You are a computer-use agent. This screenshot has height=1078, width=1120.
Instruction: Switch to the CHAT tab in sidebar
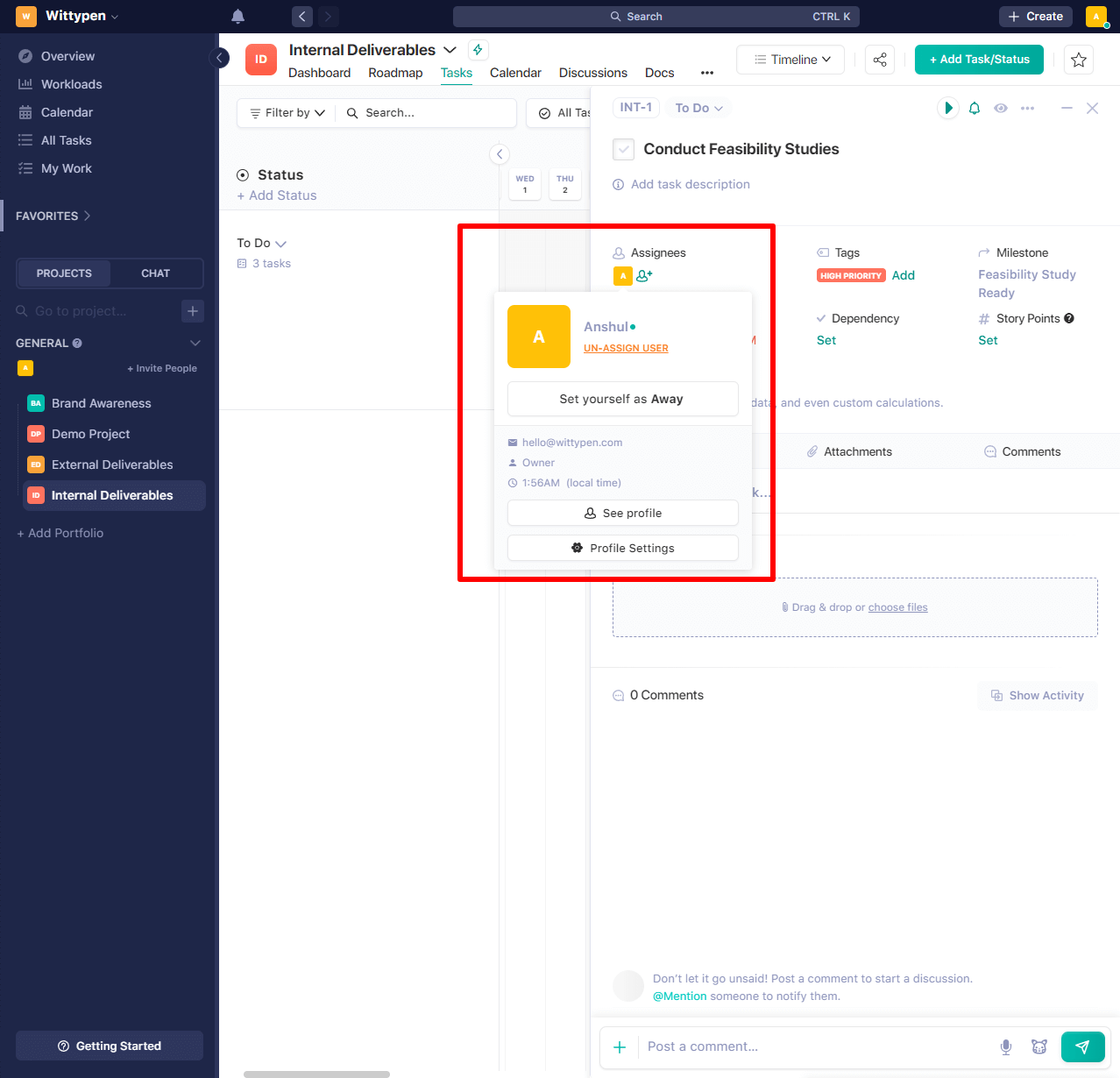tap(155, 273)
